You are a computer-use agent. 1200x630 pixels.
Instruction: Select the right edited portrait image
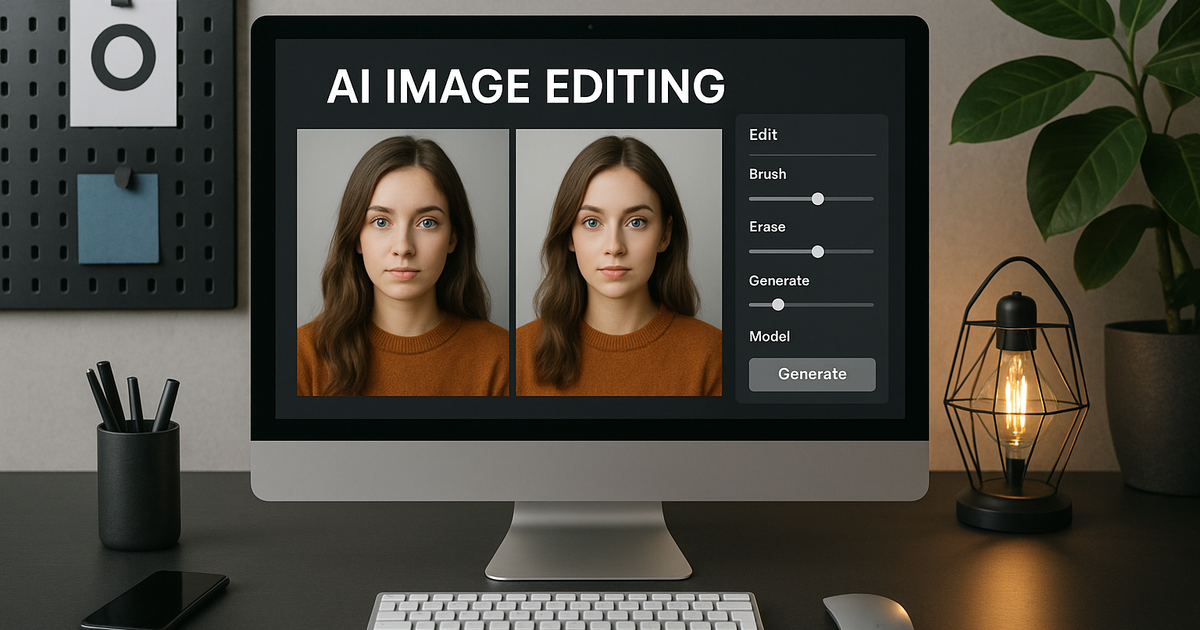[619, 262]
